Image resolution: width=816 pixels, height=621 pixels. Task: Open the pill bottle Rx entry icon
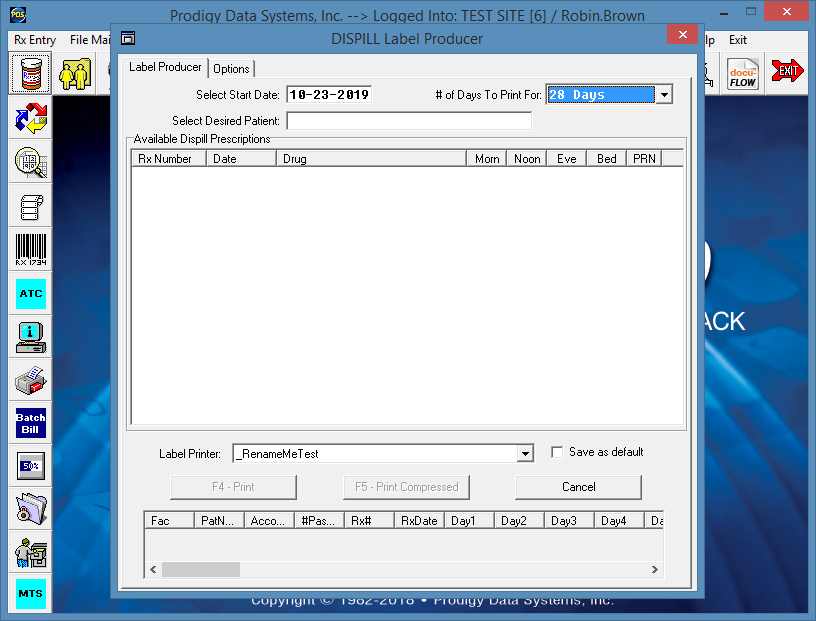(31, 73)
